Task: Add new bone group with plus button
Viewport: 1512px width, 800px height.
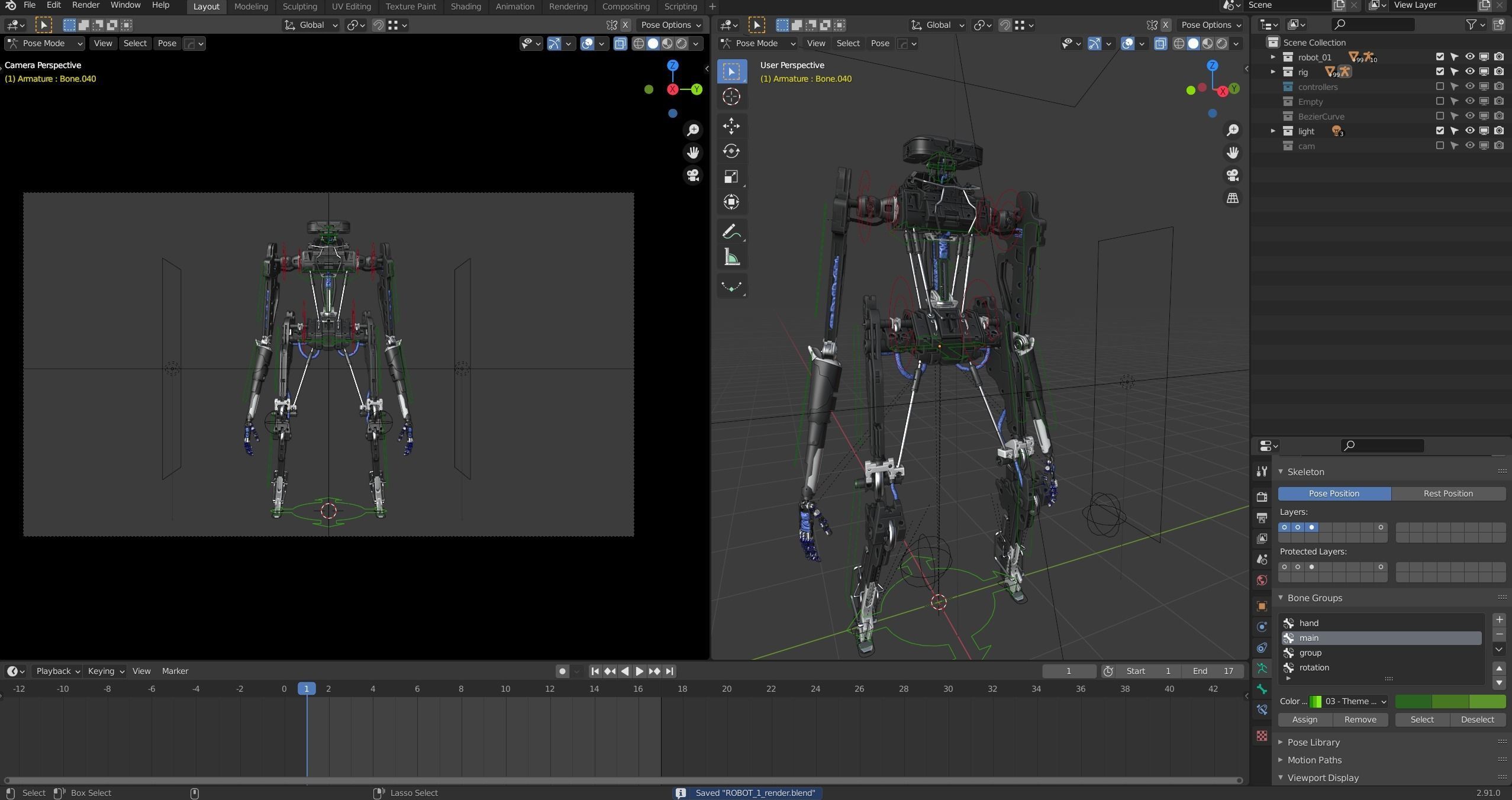Action: coord(1499,620)
